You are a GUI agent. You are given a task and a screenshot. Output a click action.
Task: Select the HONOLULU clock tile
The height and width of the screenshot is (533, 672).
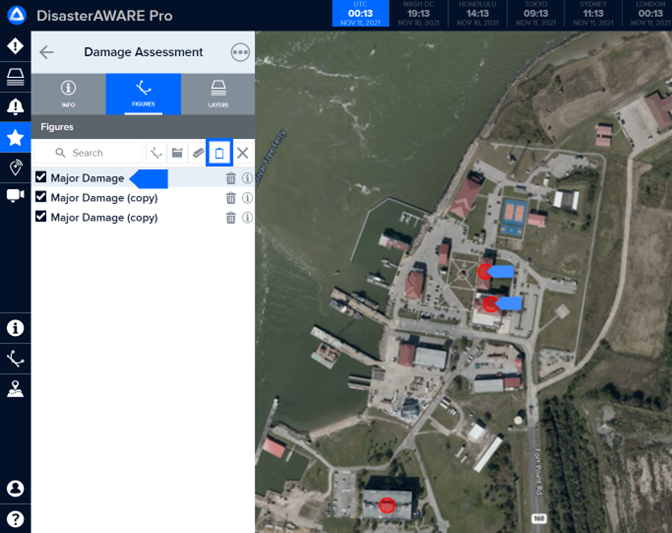click(x=477, y=13)
